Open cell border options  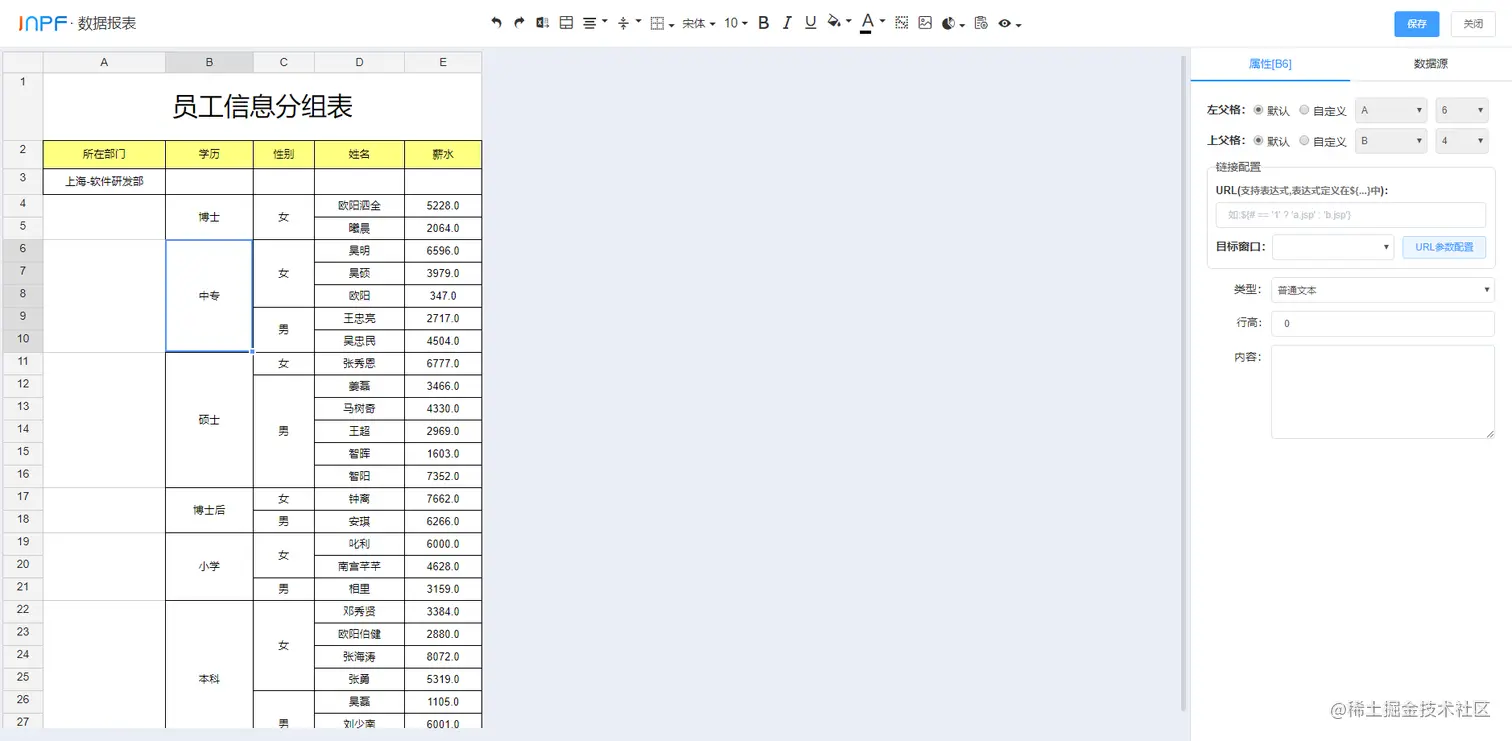pyautogui.click(x=662, y=23)
